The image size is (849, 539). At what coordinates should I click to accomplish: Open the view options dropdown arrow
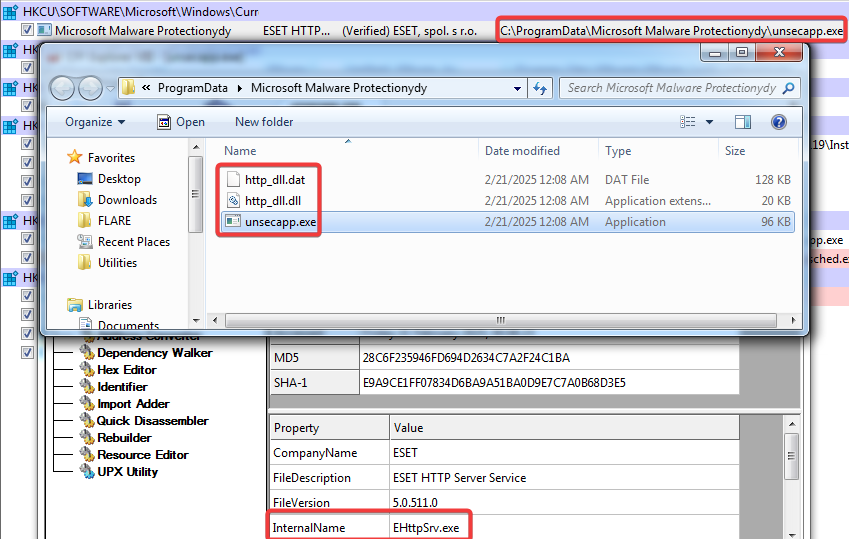[x=709, y=122]
